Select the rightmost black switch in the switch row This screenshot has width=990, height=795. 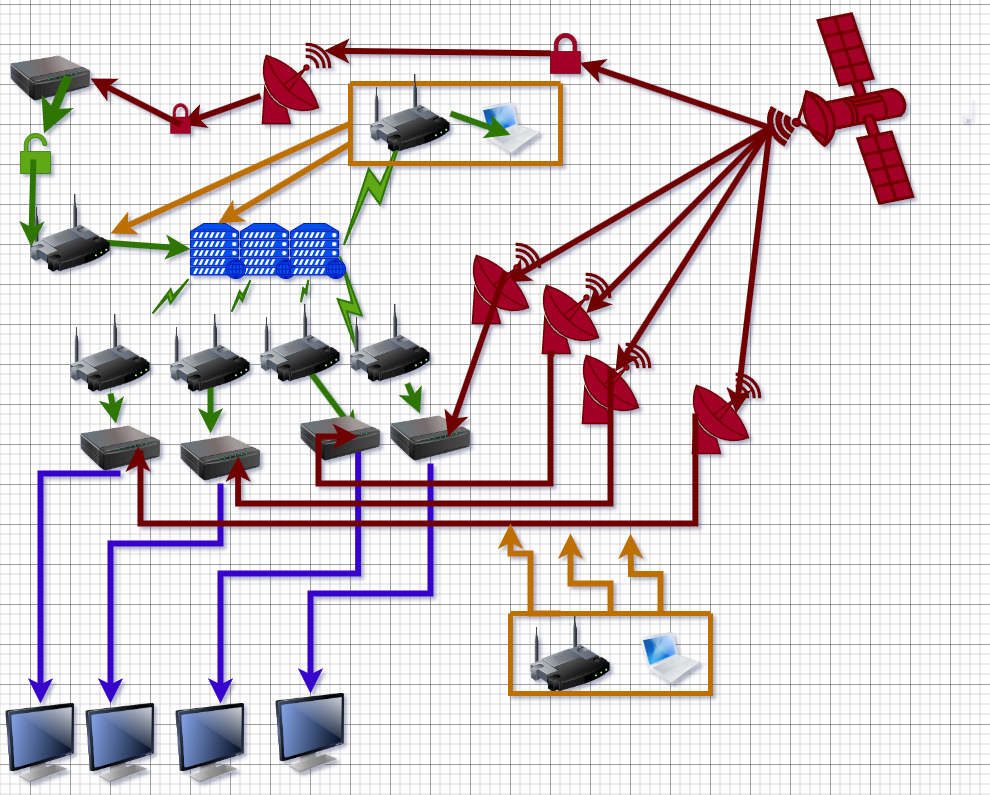pyautogui.click(x=430, y=437)
